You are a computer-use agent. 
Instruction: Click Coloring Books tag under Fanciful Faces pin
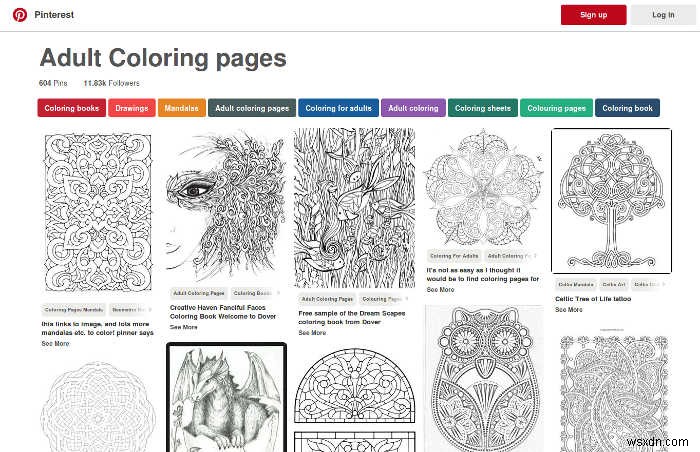pos(252,293)
